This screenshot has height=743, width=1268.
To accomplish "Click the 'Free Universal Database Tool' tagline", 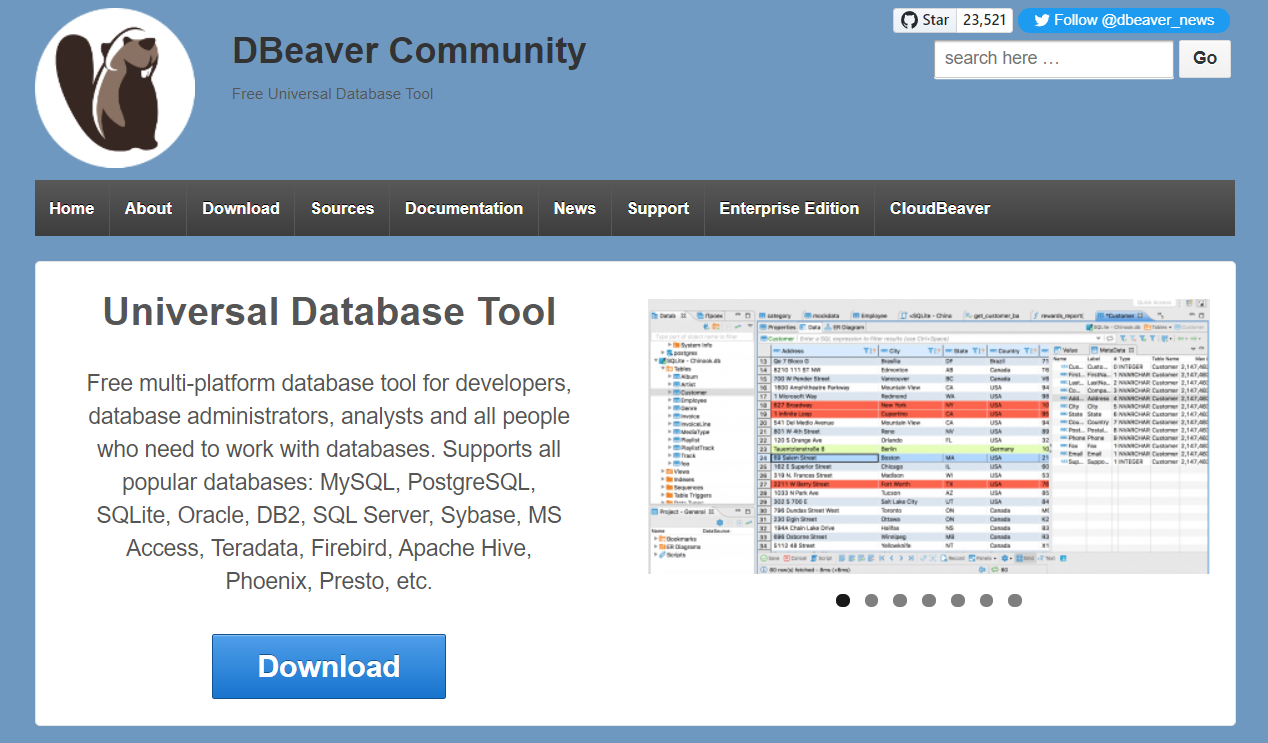I will tap(333, 94).
